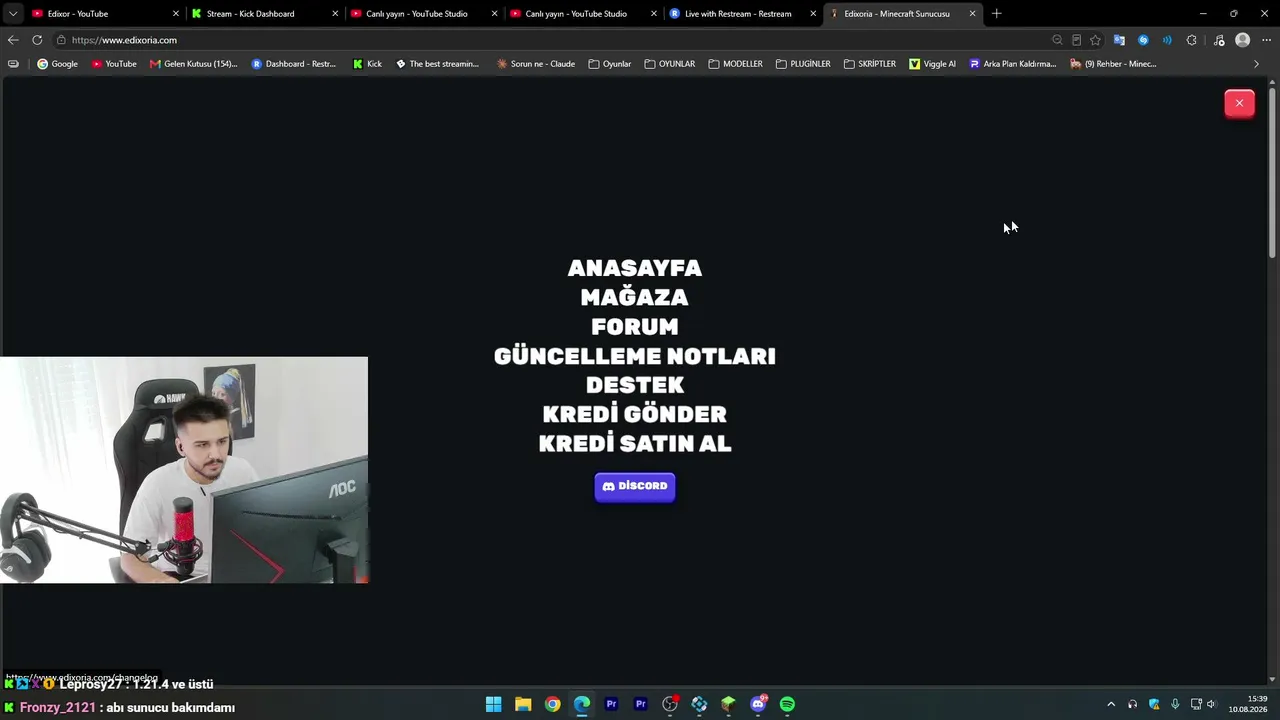
Task: Click the blue DISCORD button
Action: pos(635,486)
